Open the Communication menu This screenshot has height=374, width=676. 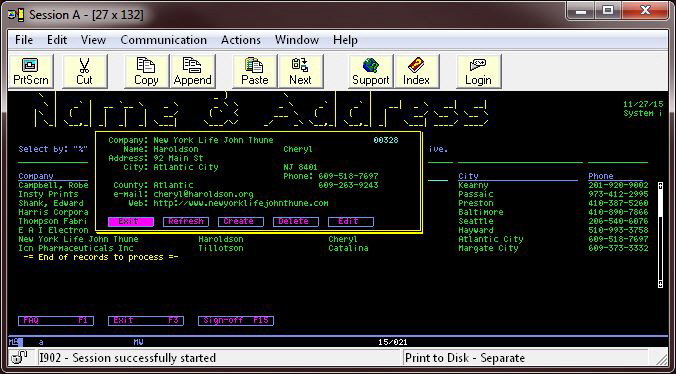pos(163,40)
